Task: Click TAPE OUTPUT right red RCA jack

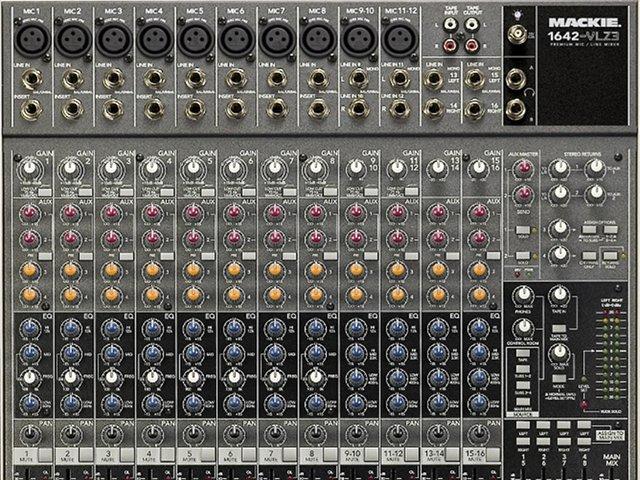Action: pyautogui.click(x=471, y=45)
